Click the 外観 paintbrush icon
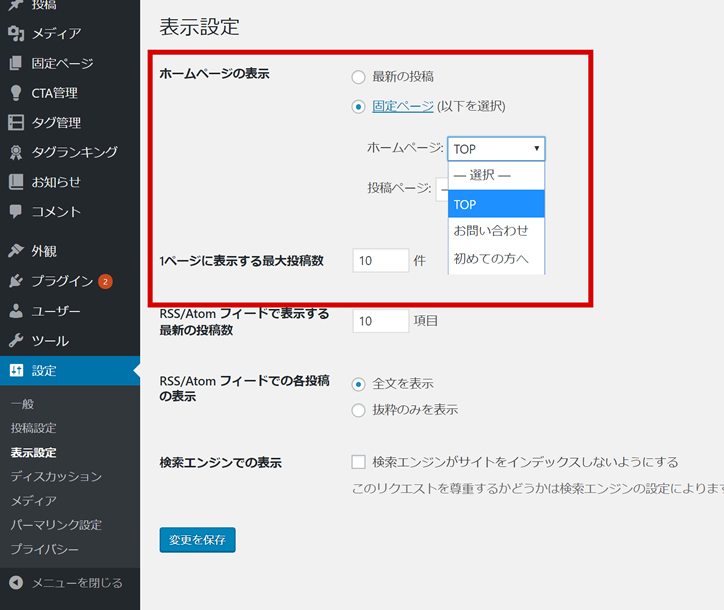The height and width of the screenshot is (610, 724). tap(16, 251)
